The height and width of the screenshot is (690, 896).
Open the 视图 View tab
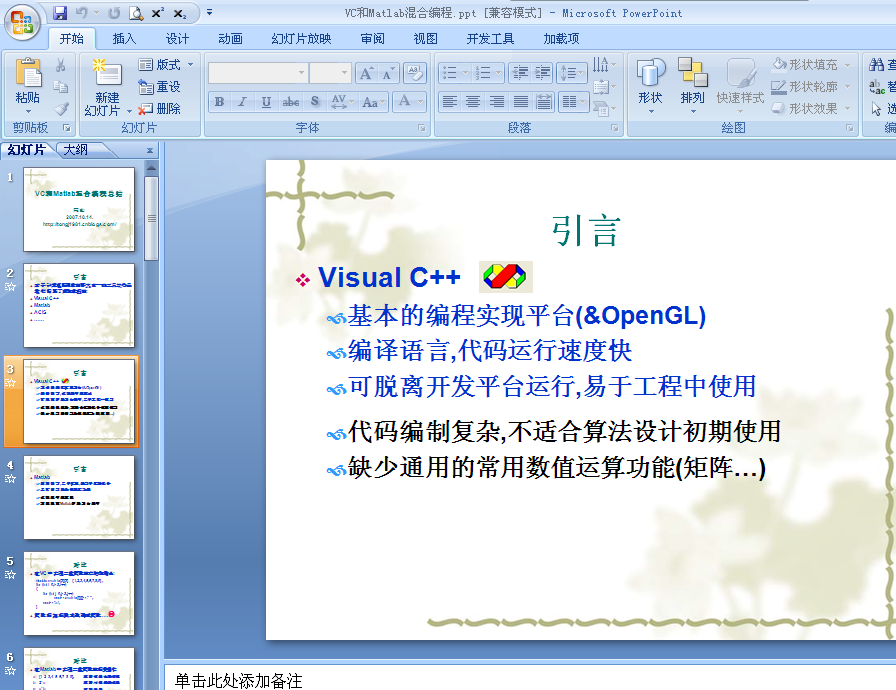click(426, 39)
